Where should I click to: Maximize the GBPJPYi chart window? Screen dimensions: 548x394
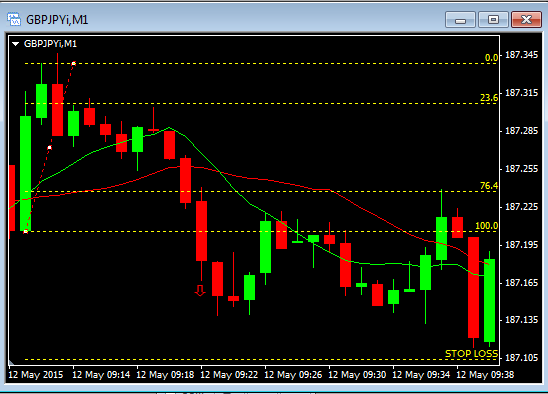click(x=493, y=20)
